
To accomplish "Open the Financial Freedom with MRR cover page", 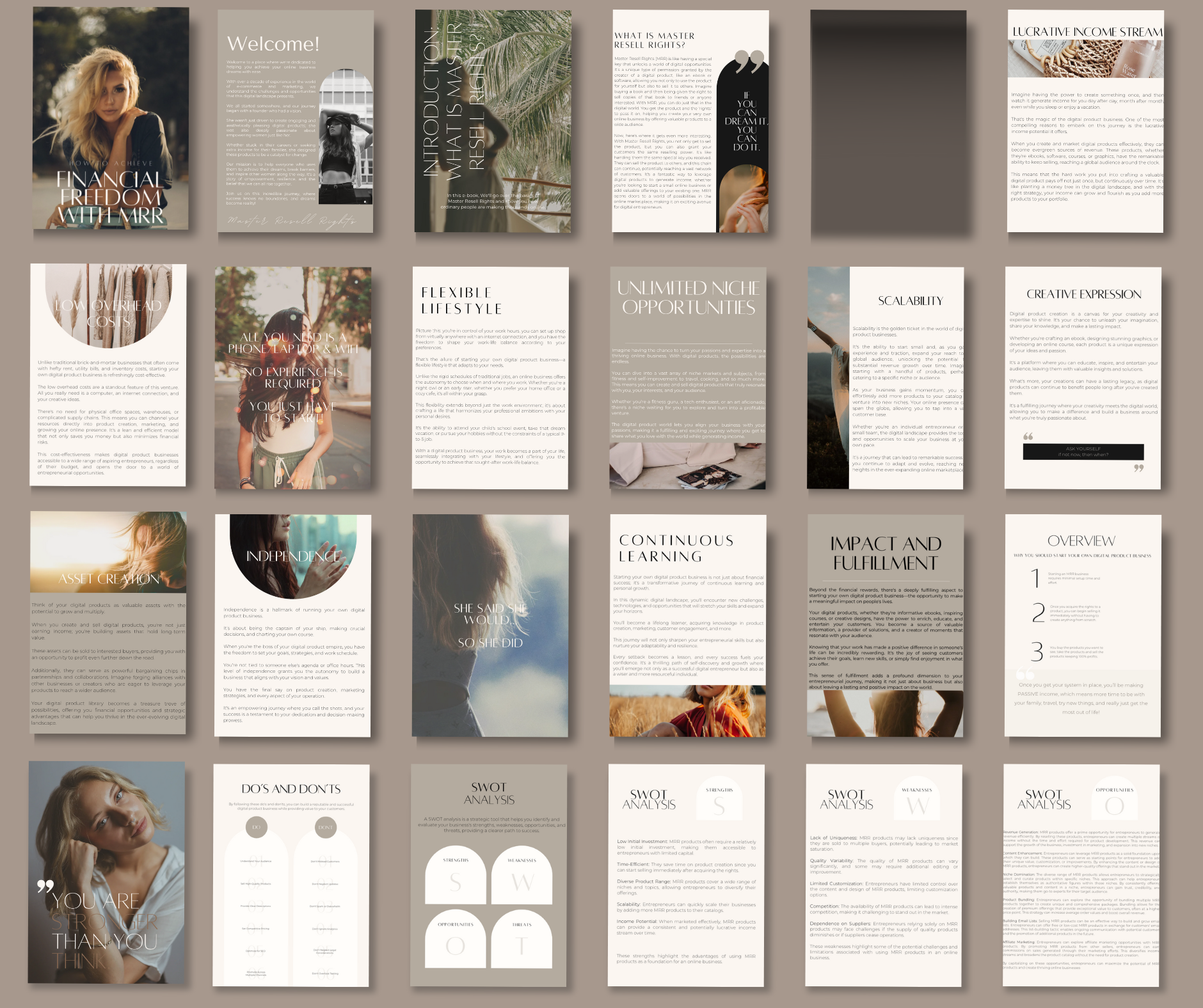I will pyautogui.click(x=111, y=118).
